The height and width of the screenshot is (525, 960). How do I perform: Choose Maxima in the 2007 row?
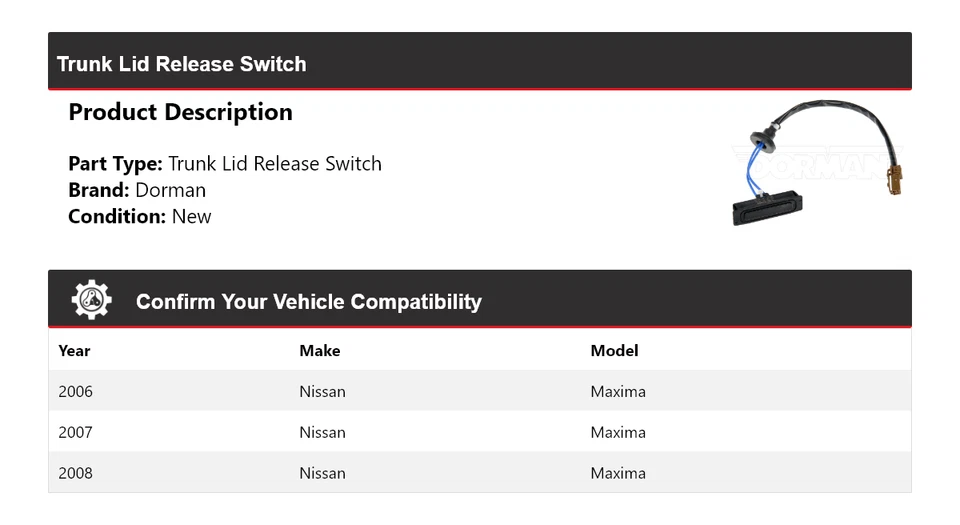click(x=618, y=433)
